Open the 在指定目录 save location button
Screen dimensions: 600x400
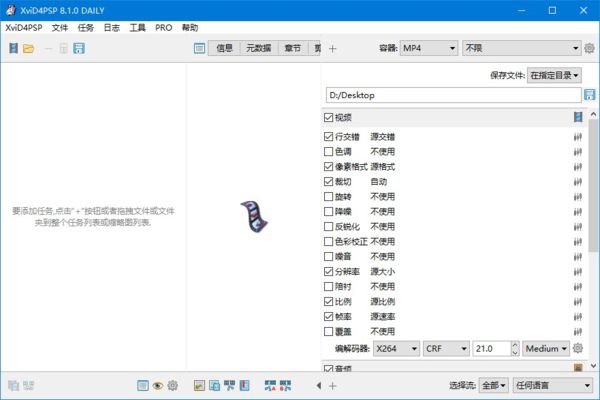tap(553, 74)
